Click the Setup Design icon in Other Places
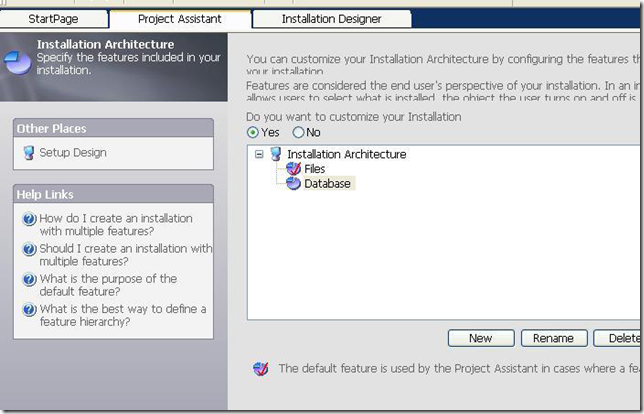 [29, 153]
